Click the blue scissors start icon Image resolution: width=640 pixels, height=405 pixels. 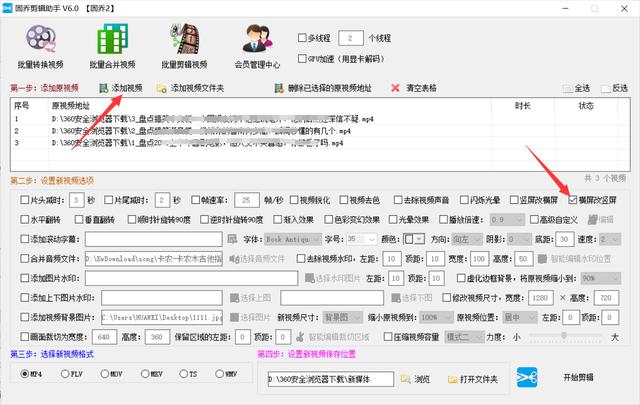(527, 377)
